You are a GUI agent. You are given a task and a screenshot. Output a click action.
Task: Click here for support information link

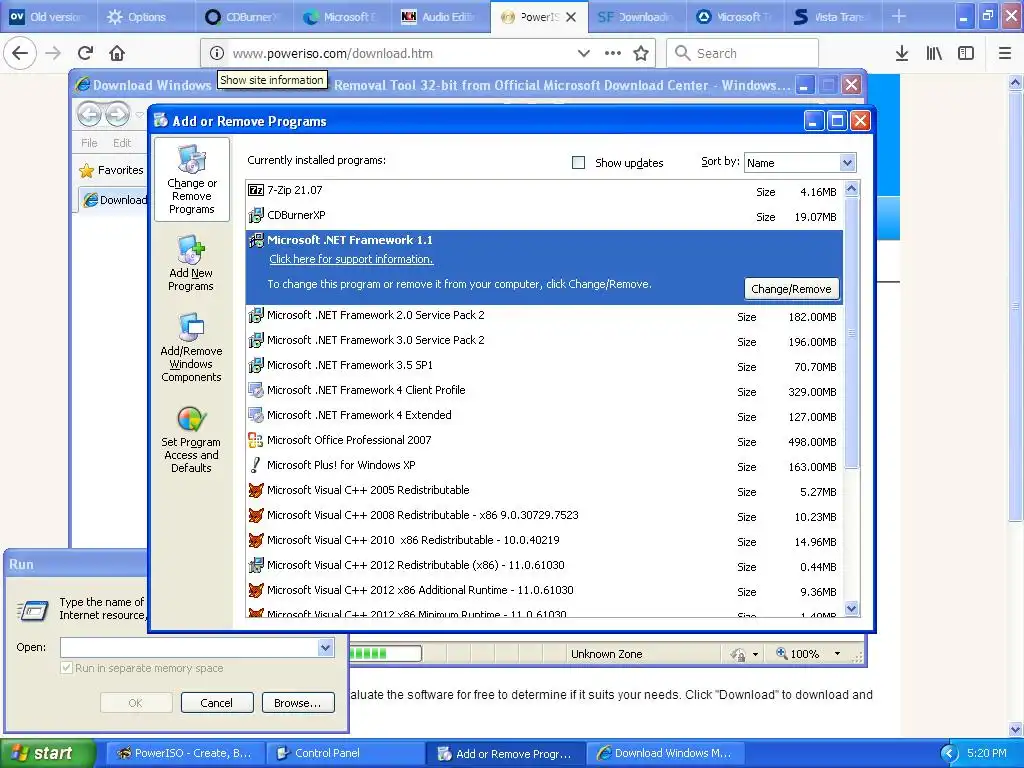click(x=351, y=259)
